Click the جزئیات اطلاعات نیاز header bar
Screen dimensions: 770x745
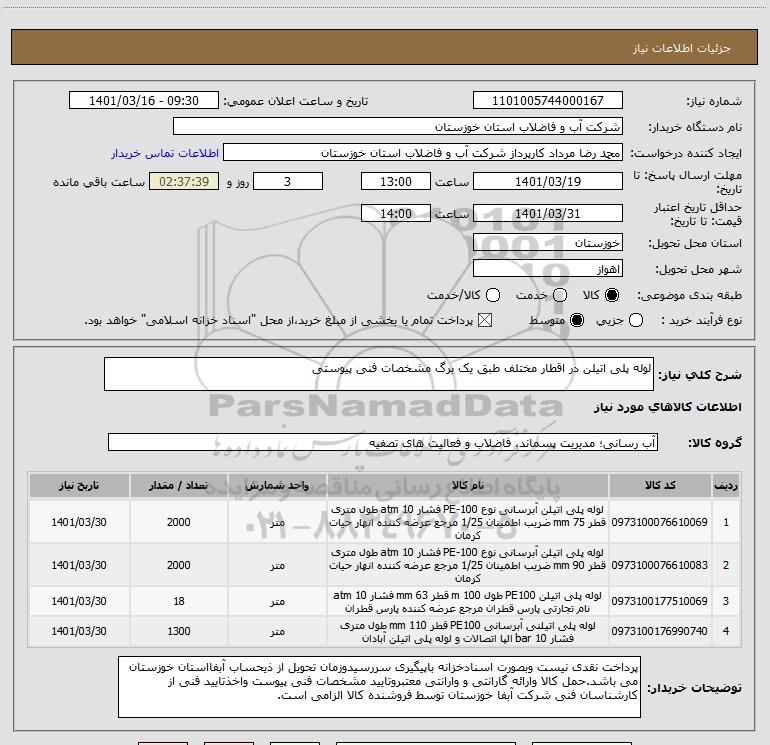pyautogui.click(x=385, y=47)
